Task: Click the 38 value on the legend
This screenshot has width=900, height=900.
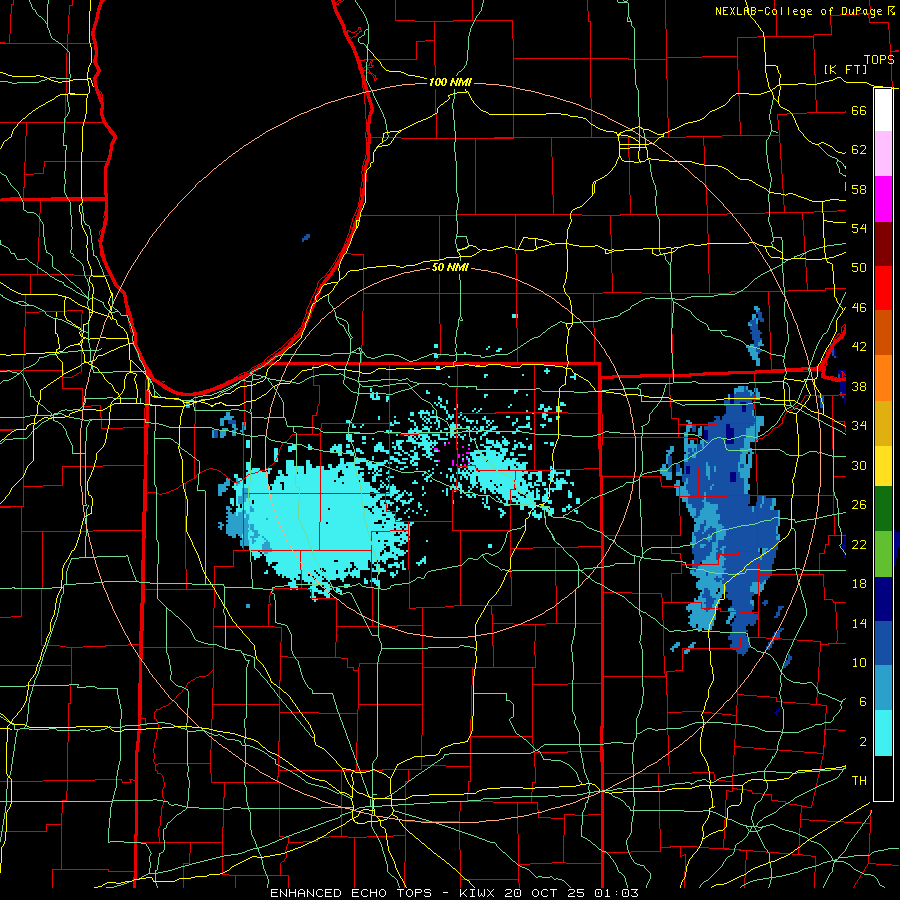Action: [x=859, y=386]
